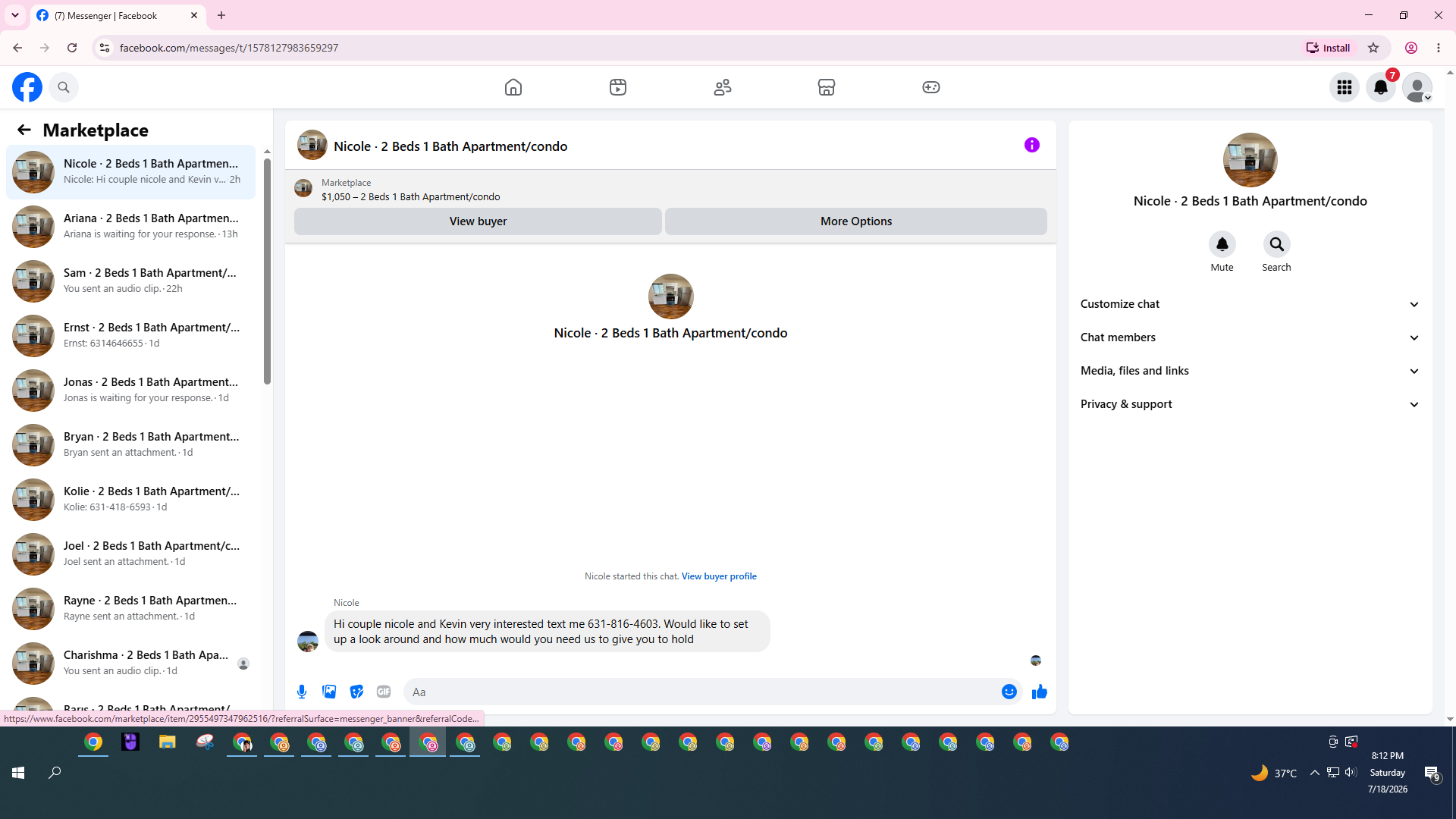1456x819 pixels.
Task: Expand Chat members section
Action: coord(1250,337)
